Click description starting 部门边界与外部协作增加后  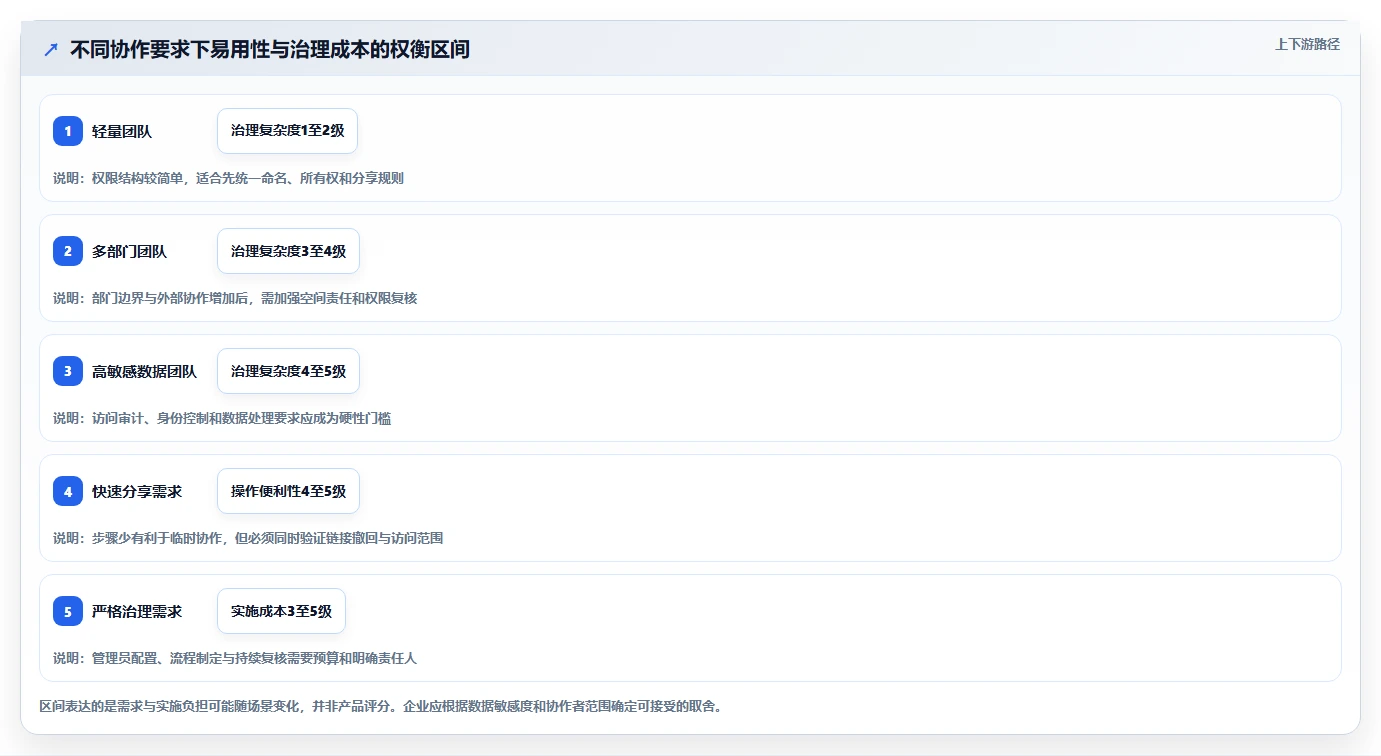click(x=235, y=298)
